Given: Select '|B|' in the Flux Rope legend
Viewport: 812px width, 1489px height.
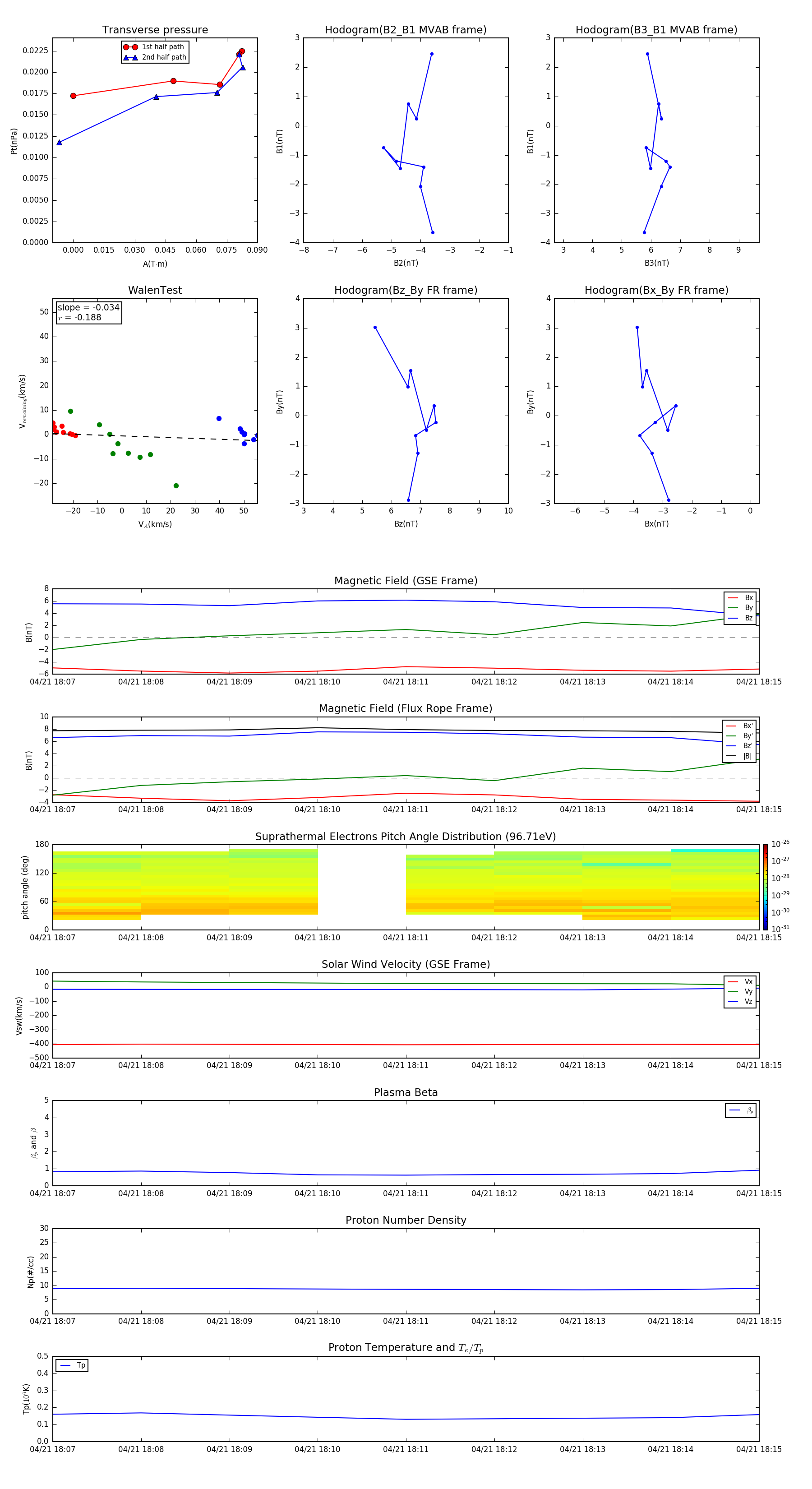Looking at the screenshot, I should click(739, 756).
